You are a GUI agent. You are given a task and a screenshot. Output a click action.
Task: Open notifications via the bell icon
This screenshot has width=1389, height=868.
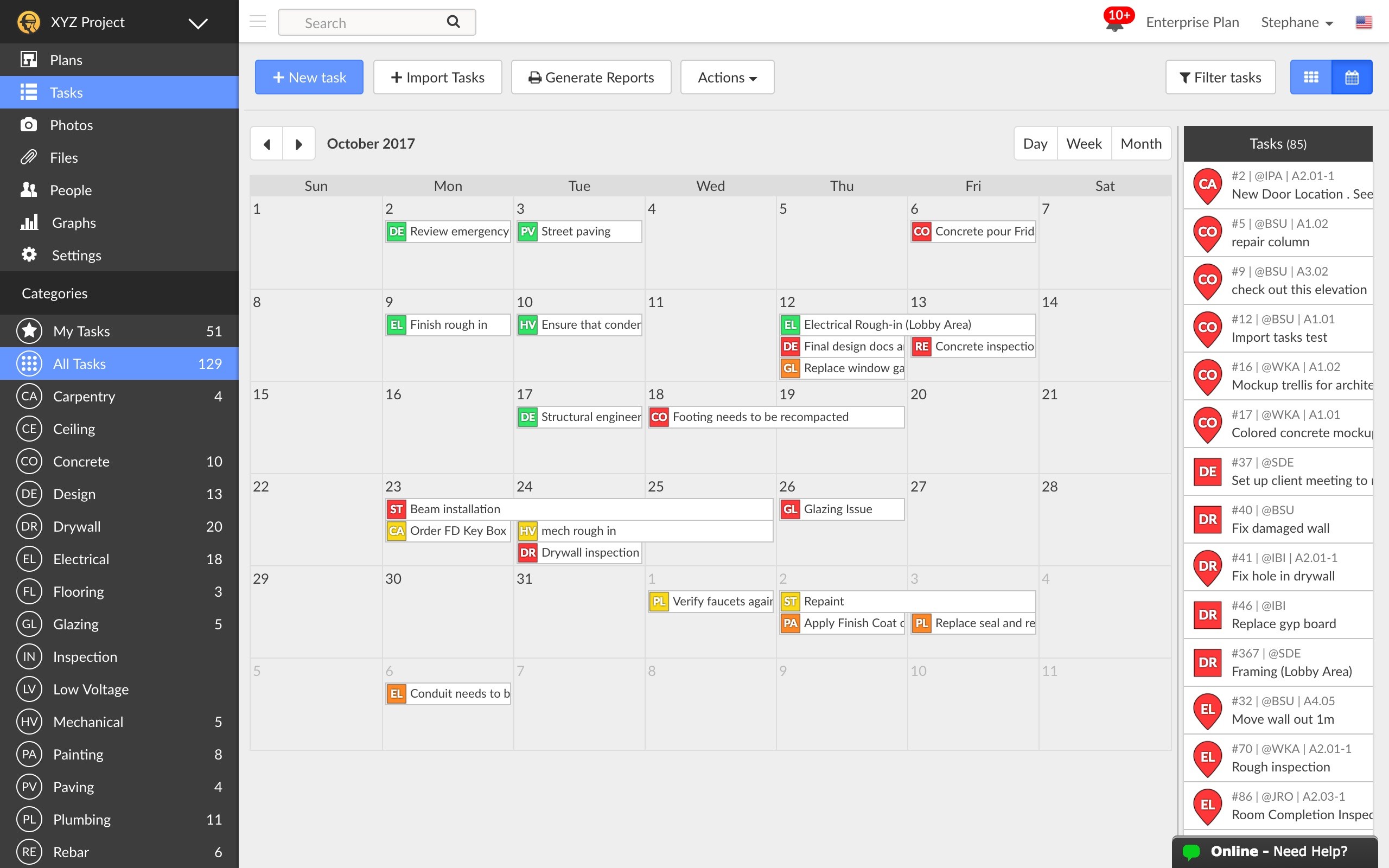(1114, 23)
